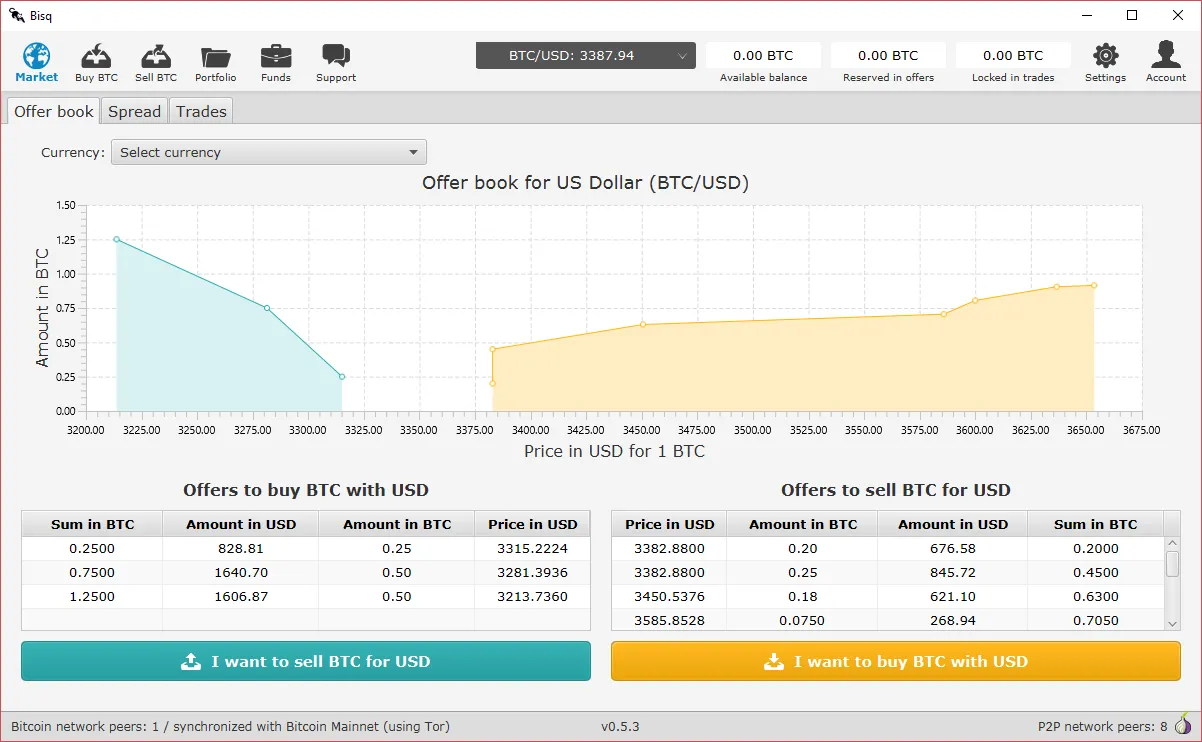1202x742 pixels.
Task: Select buy offer priced 3281.3936
Action: (x=306, y=573)
